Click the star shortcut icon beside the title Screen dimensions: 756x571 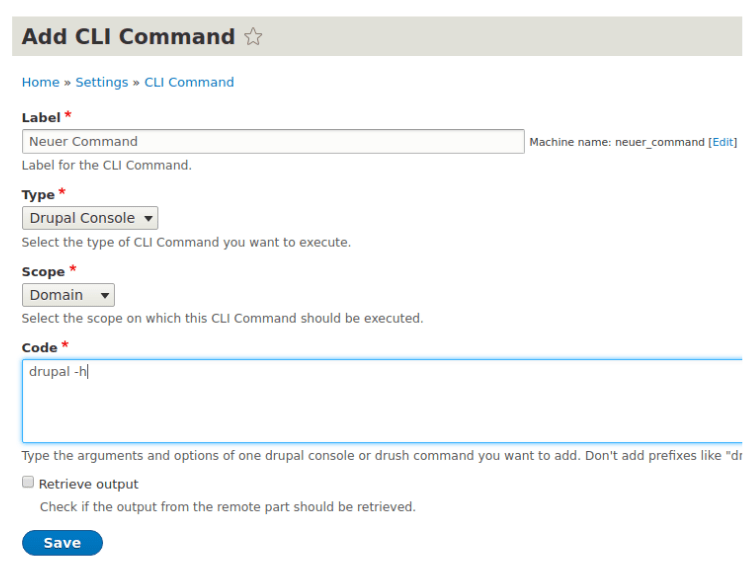click(254, 38)
